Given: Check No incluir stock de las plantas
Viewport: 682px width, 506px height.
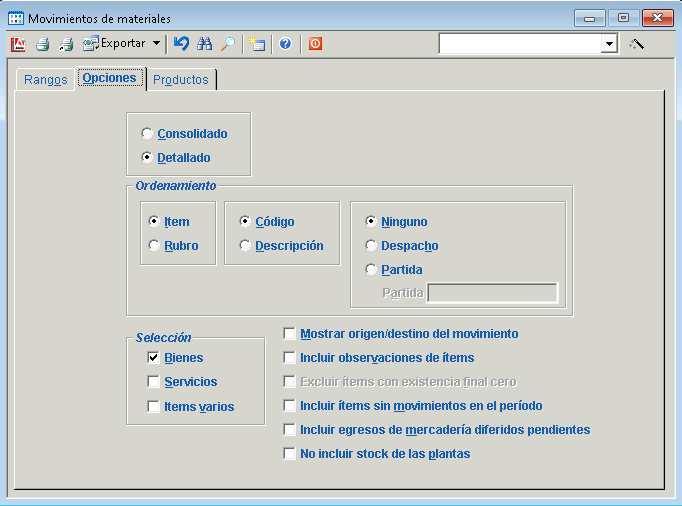Looking at the screenshot, I should click(x=290, y=454).
